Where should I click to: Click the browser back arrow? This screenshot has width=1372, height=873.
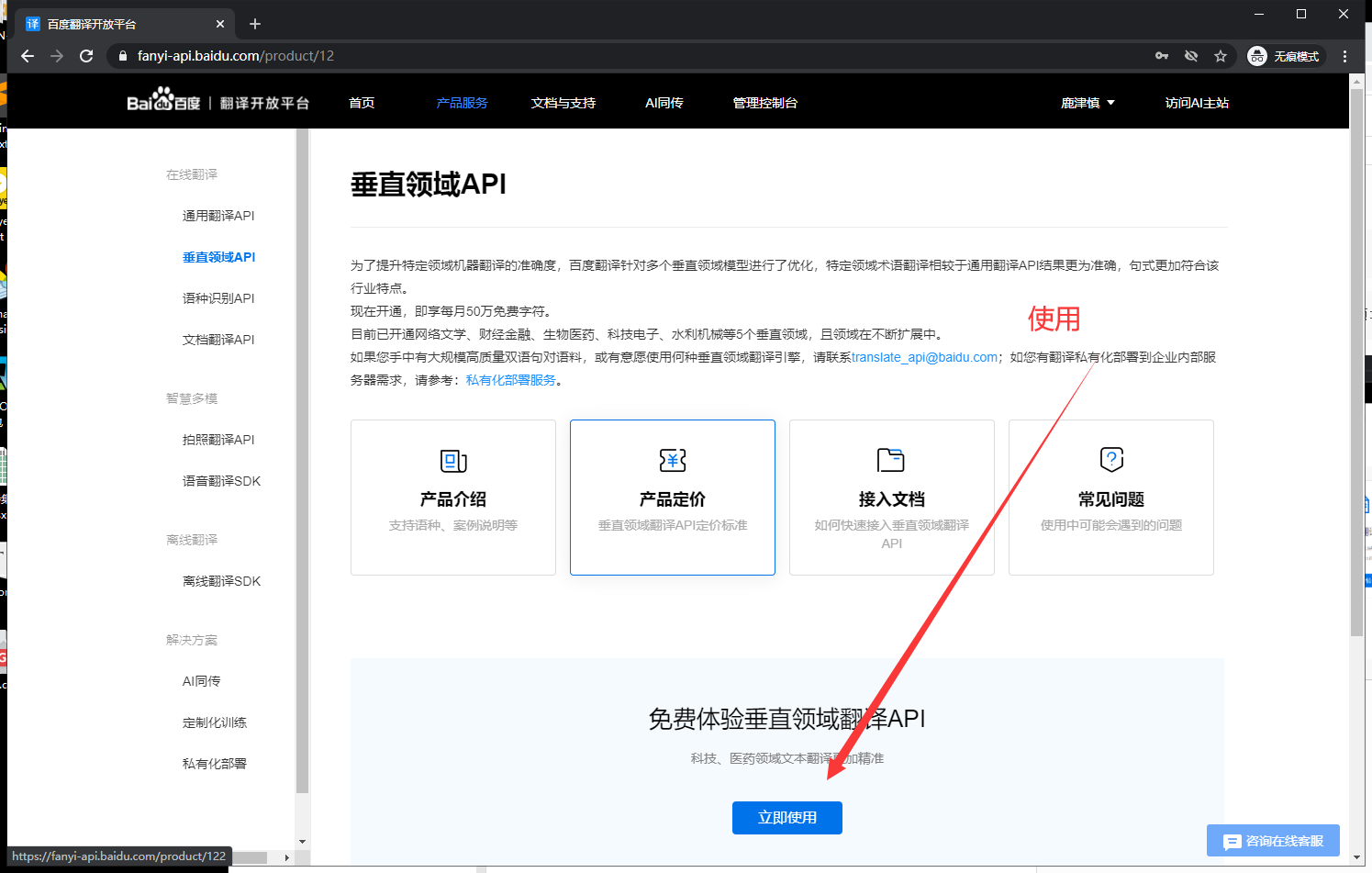click(x=28, y=56)
